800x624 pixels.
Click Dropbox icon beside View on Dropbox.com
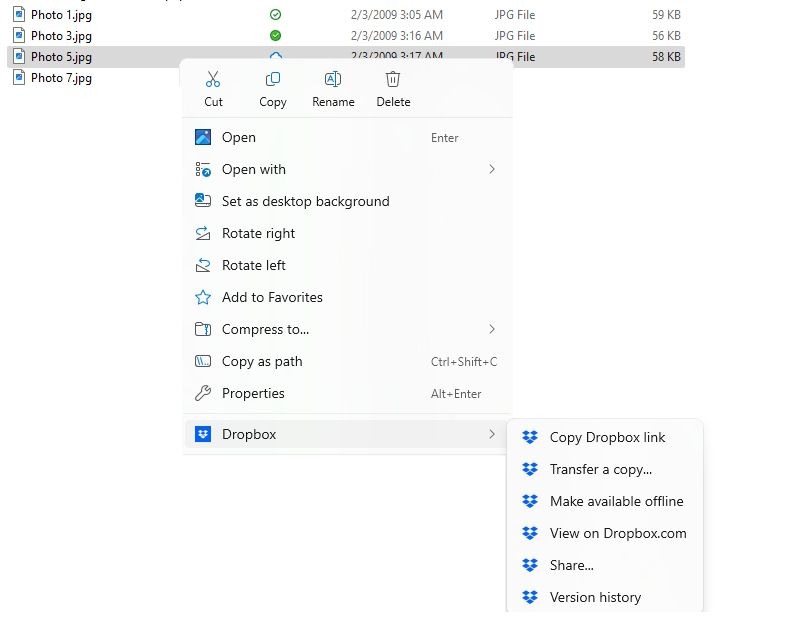click(530, 533)
